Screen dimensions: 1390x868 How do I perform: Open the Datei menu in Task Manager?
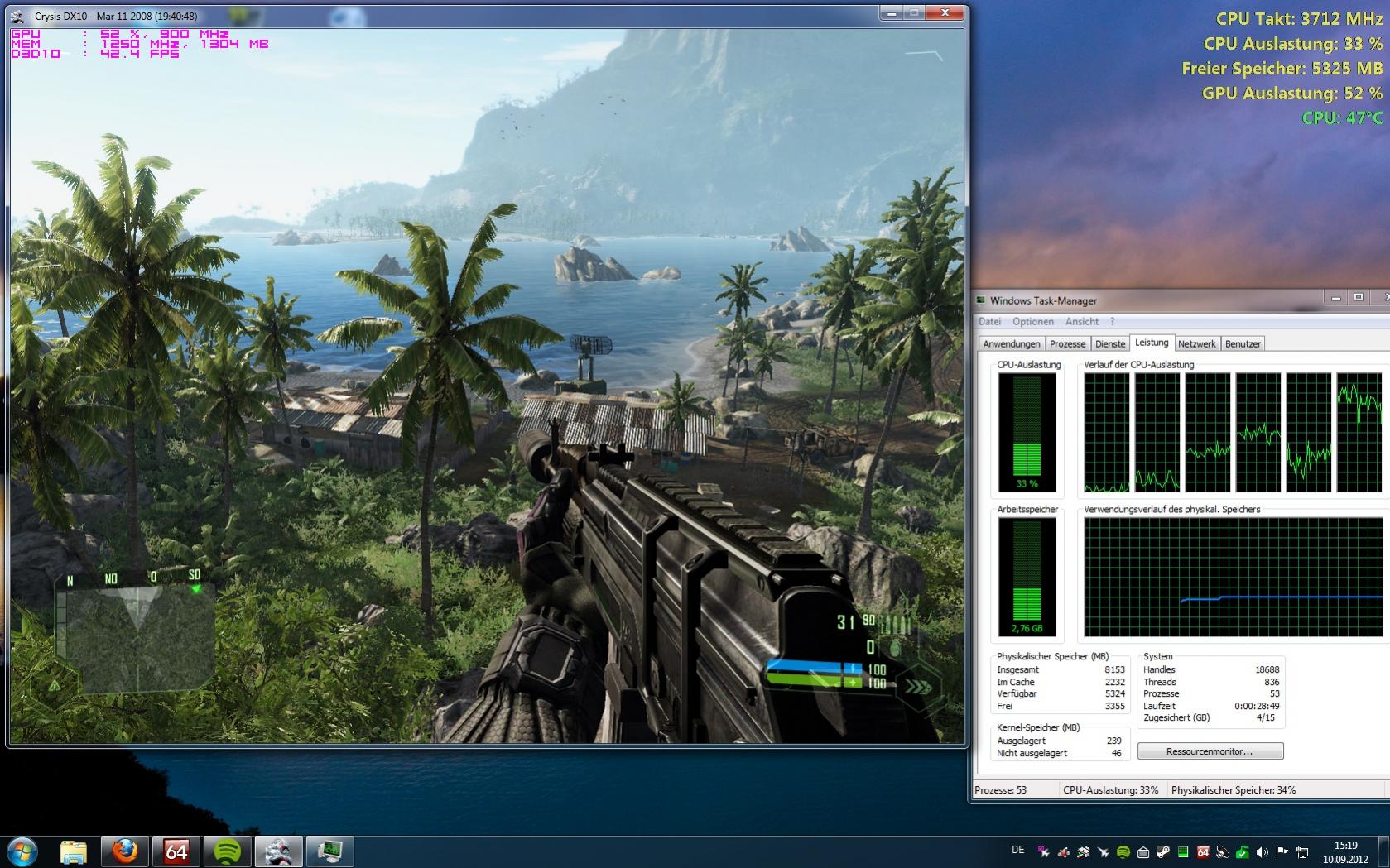click(x=989, y=321)
